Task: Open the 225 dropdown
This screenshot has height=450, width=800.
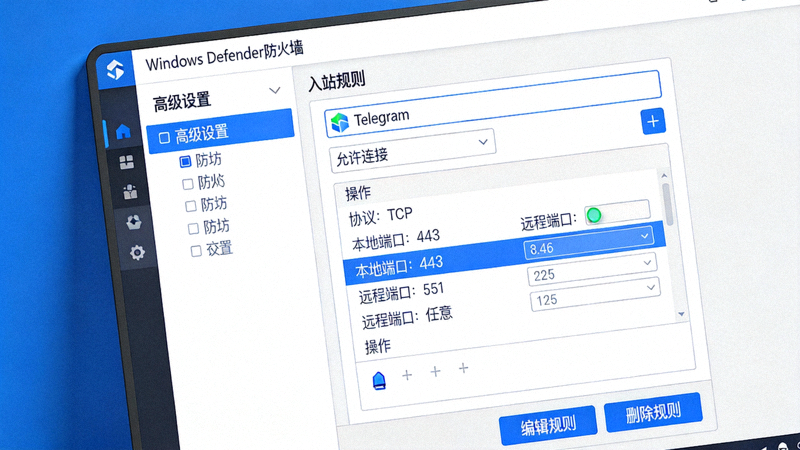Action: coord(592,269)
